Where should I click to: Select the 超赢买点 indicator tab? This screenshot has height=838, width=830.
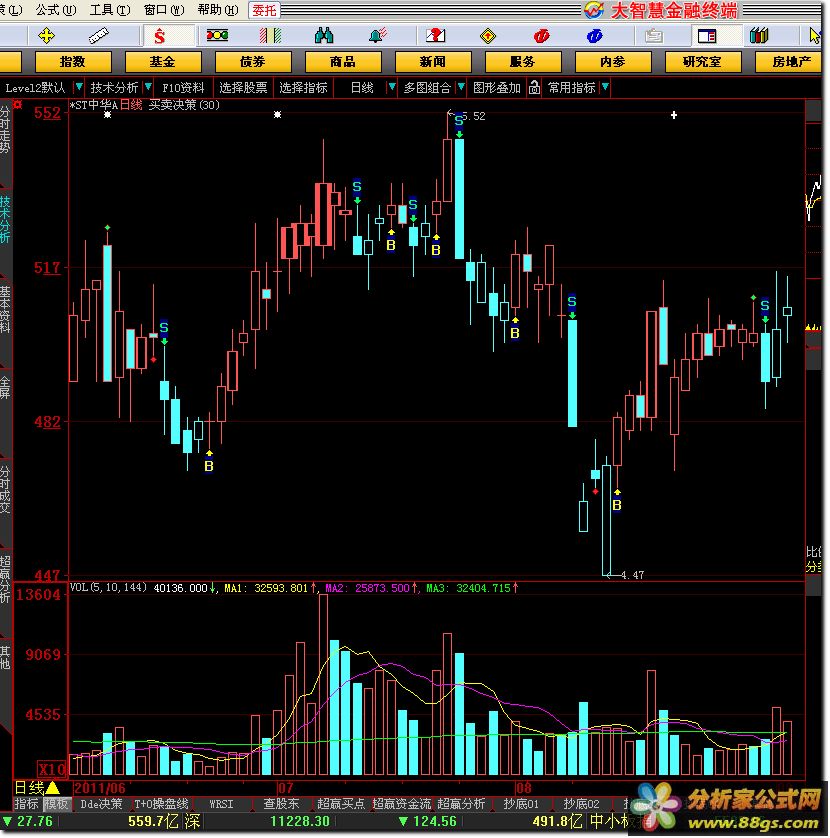tap(341, 804)
